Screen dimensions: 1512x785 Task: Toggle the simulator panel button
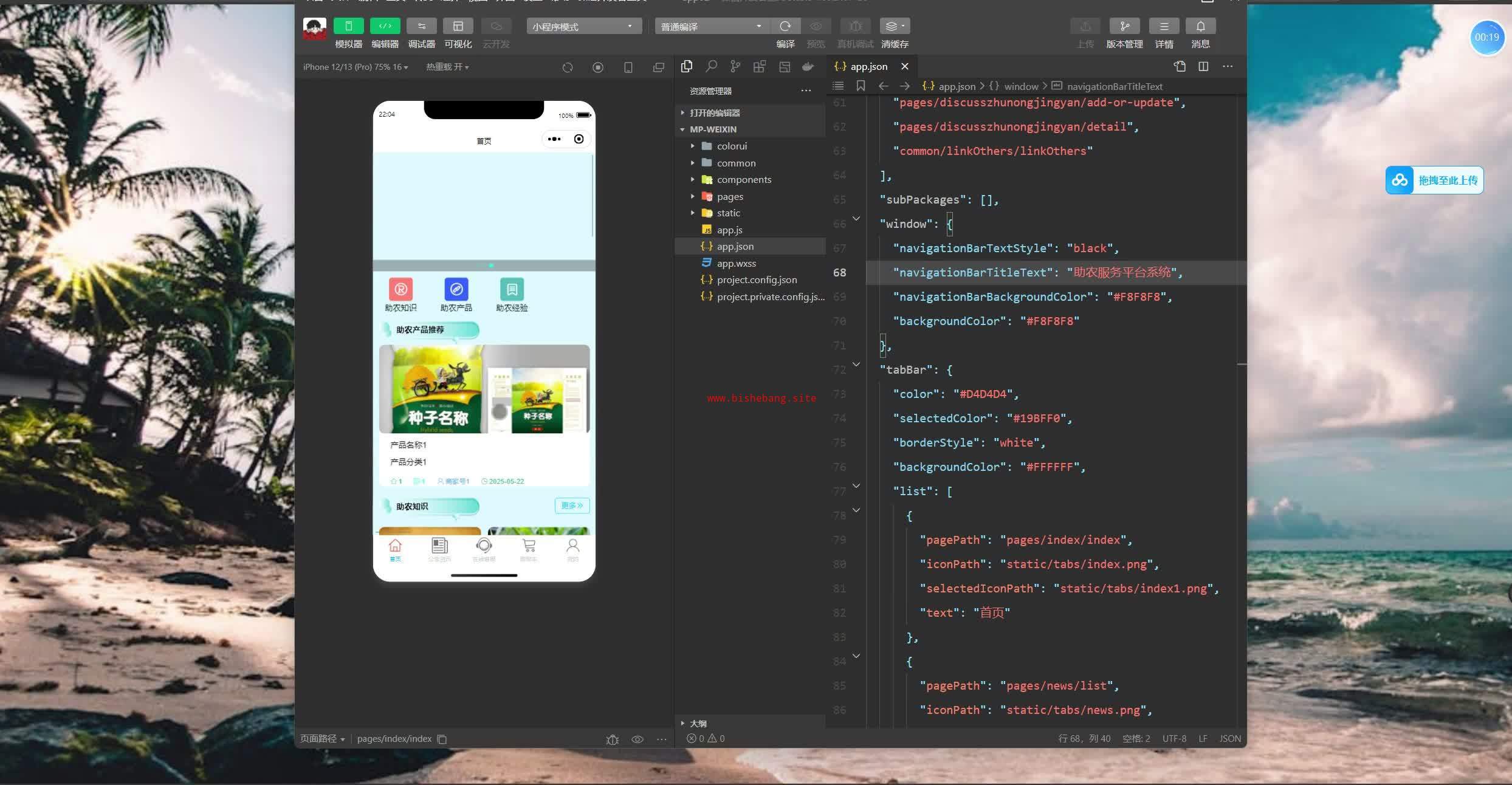point(348,26)
